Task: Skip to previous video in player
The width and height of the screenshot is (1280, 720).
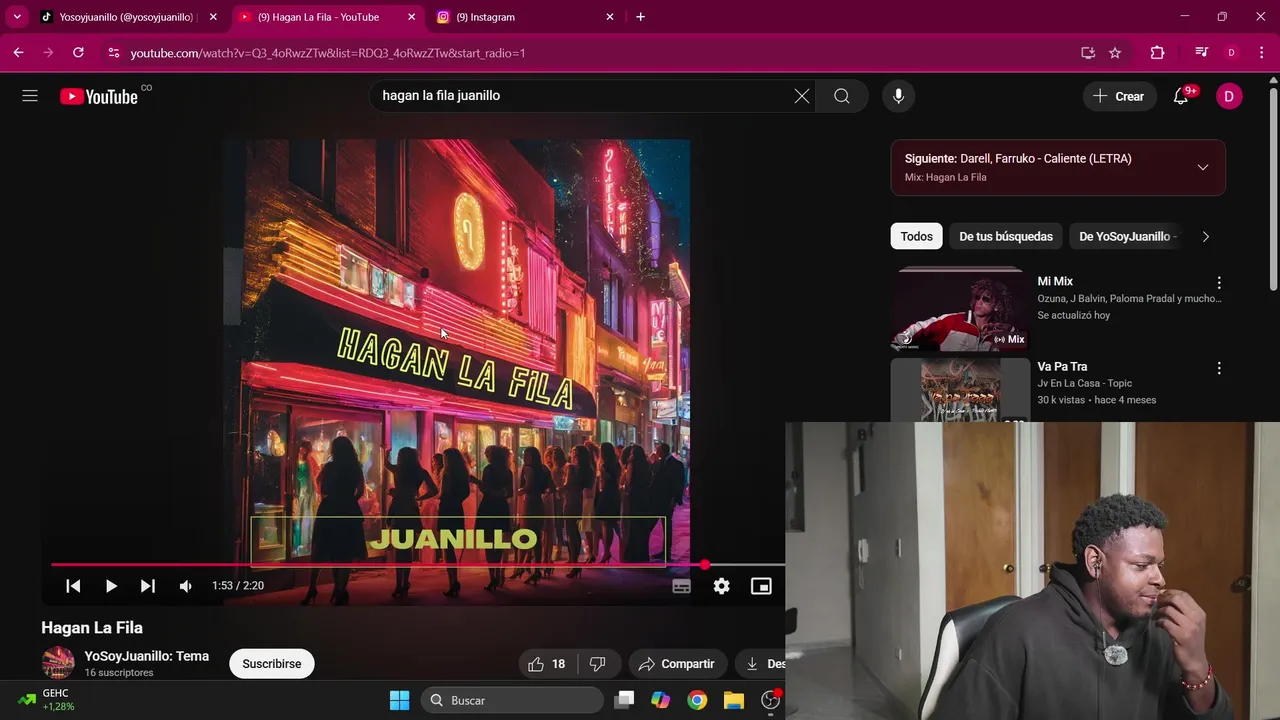Action: click(x=73, y=586)
